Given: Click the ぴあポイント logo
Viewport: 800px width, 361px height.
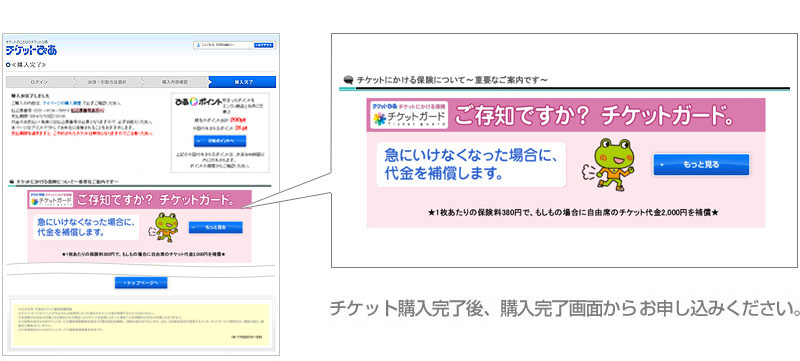Looking at the screenshot, I should click(198, 101).
